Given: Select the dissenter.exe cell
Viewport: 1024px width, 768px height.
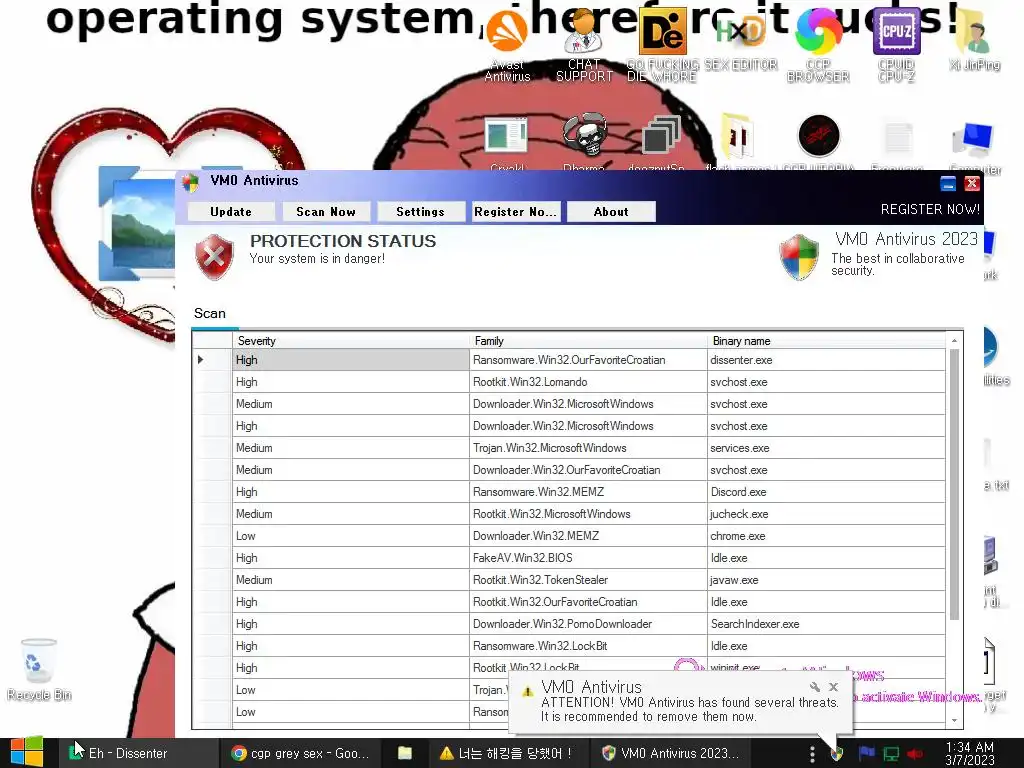Looking at the screenshot, I should point(827,360).
